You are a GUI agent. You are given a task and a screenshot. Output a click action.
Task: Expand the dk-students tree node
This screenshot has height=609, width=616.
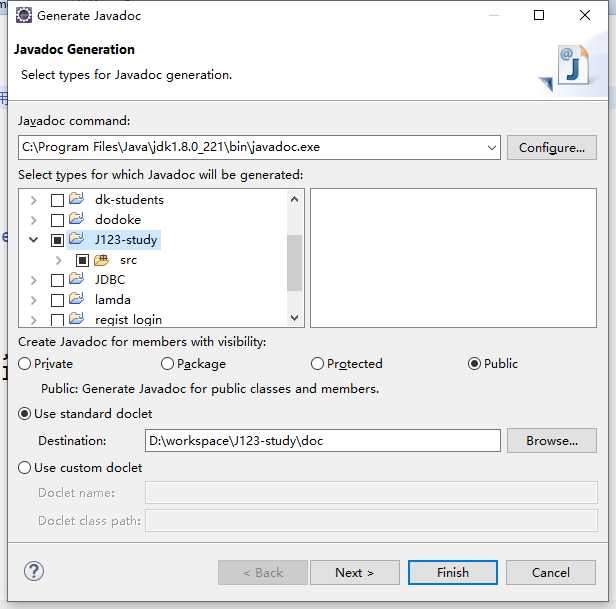34,200
